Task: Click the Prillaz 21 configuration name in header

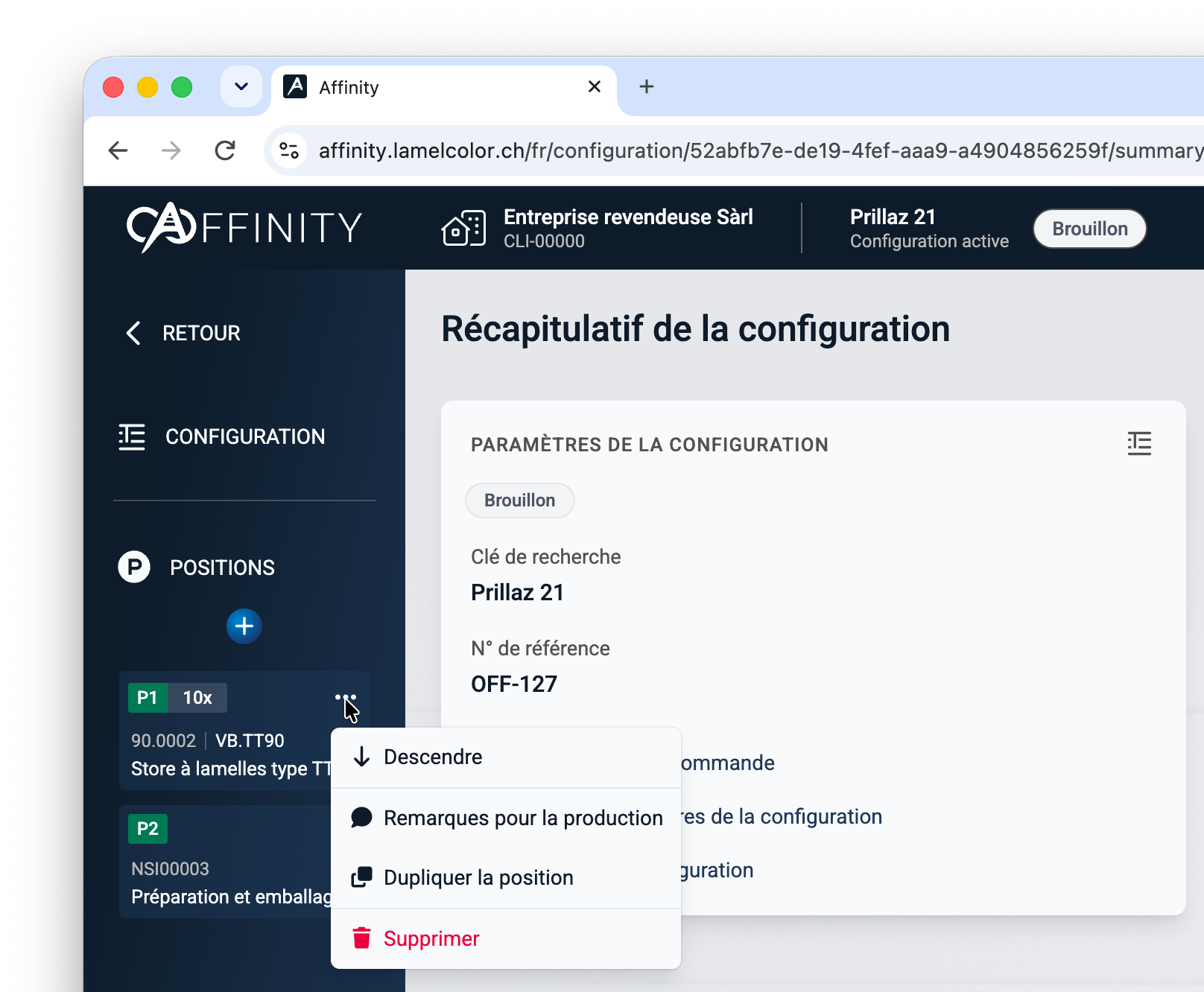Action: pos(893,217)
